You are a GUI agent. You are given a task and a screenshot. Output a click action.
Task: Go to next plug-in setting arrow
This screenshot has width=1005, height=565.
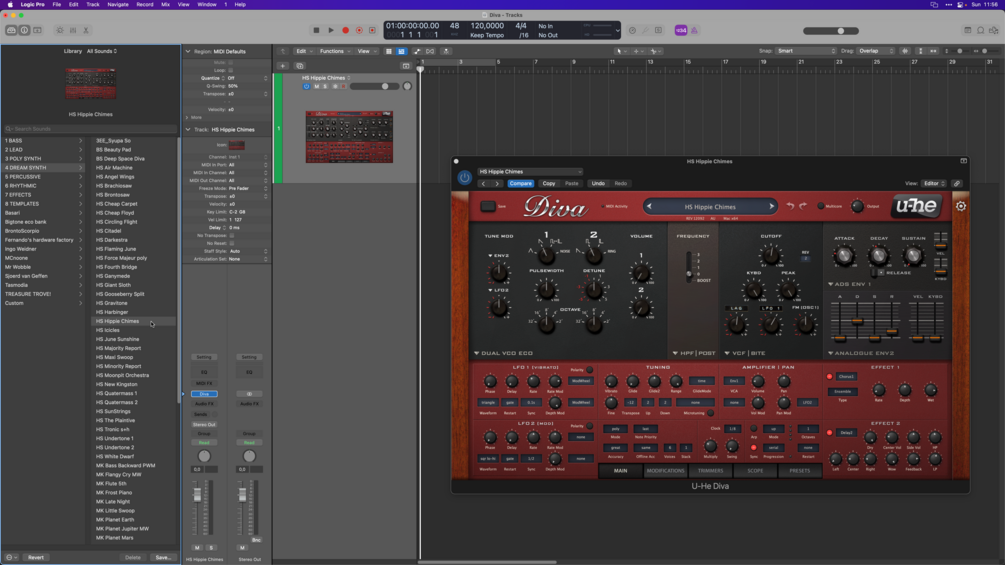click(x=497, y=184)
